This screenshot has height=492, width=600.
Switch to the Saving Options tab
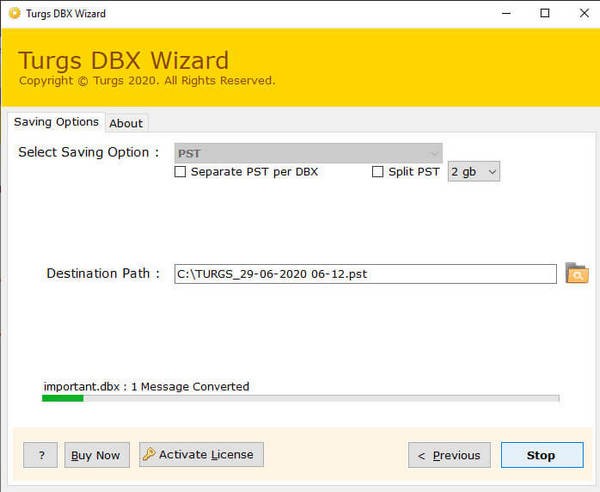tap(56, 122)
